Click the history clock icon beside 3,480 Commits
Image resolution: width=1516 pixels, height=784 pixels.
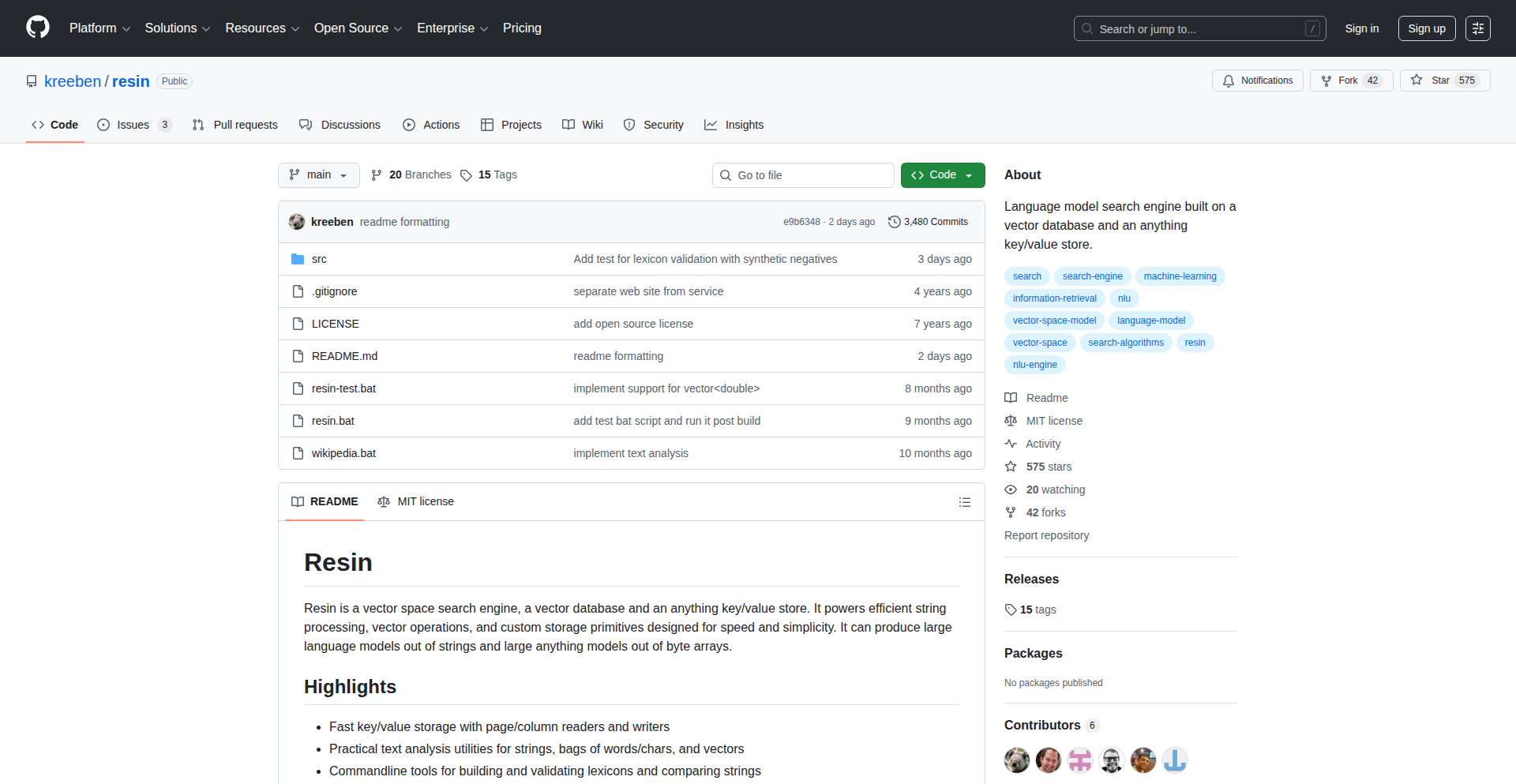pyautogui.click(x=895, y=222)
